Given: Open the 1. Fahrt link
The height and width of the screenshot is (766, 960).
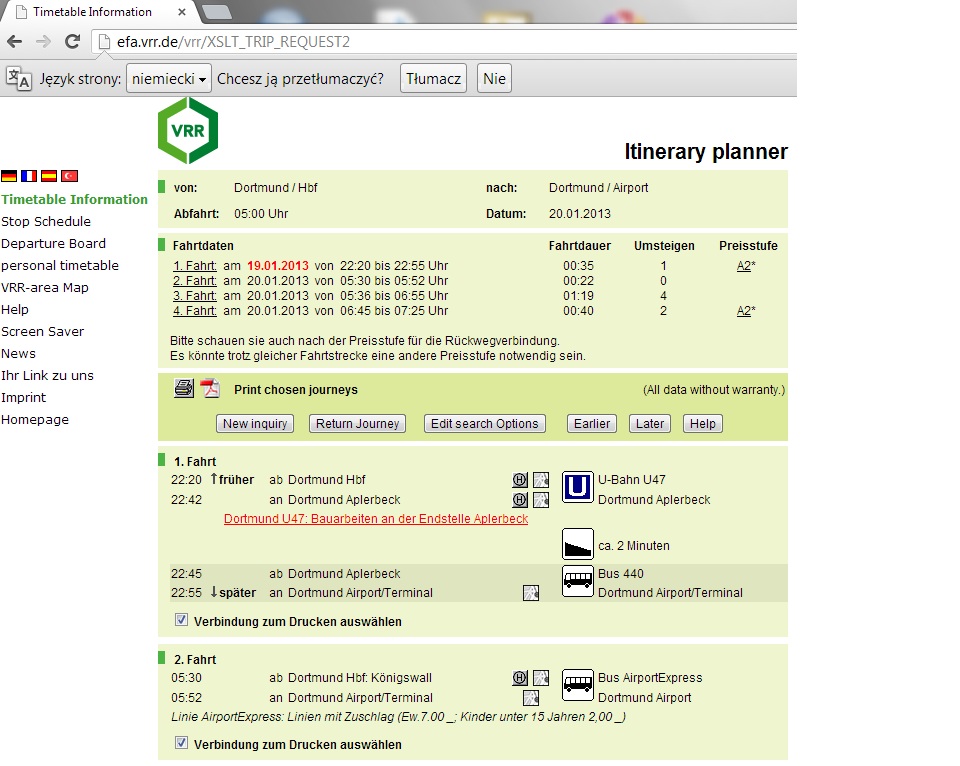Looking at the screenshot, I should coord(195,266).
